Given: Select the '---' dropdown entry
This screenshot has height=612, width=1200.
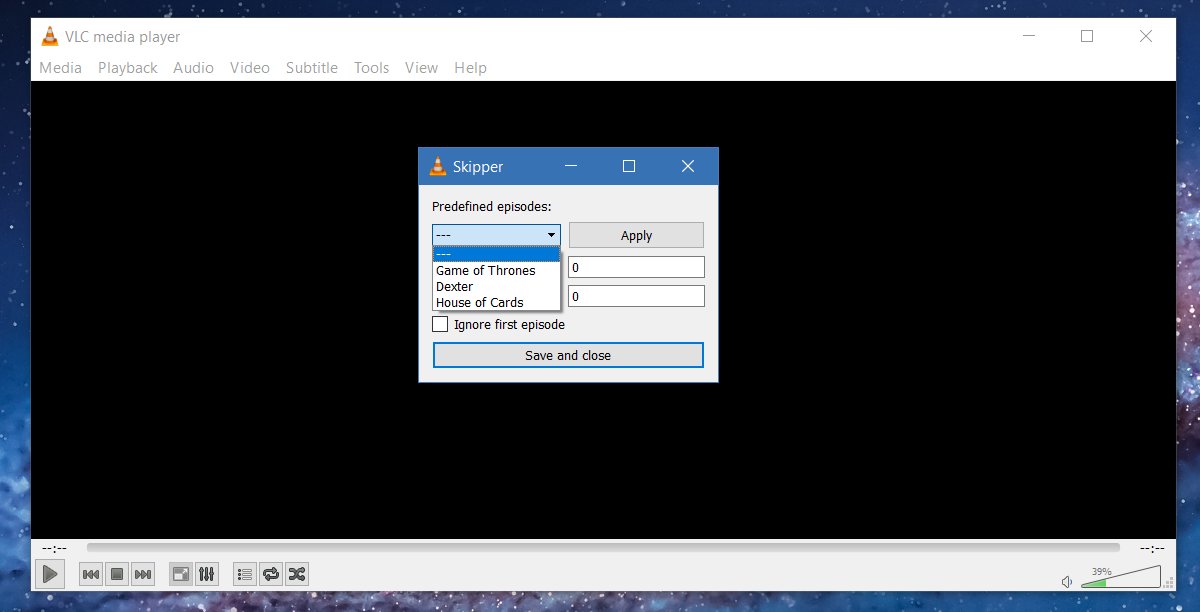Looking at the screenshot, I should pos(496,254).
